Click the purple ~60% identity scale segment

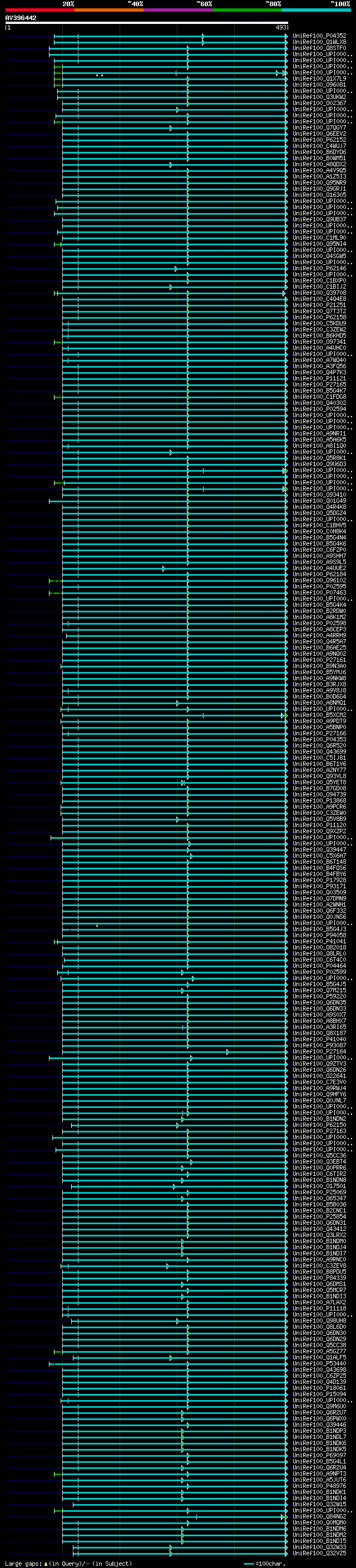click(179, 11)
